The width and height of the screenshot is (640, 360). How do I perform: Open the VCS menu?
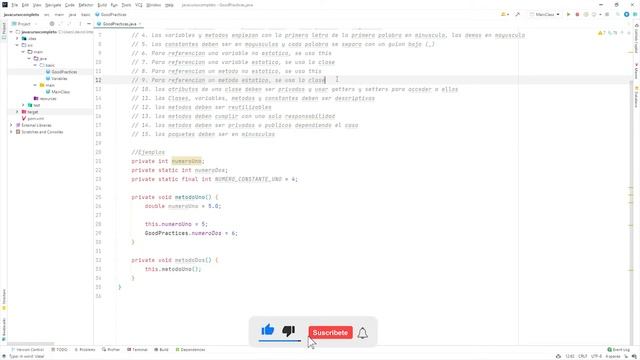point(139,5)
